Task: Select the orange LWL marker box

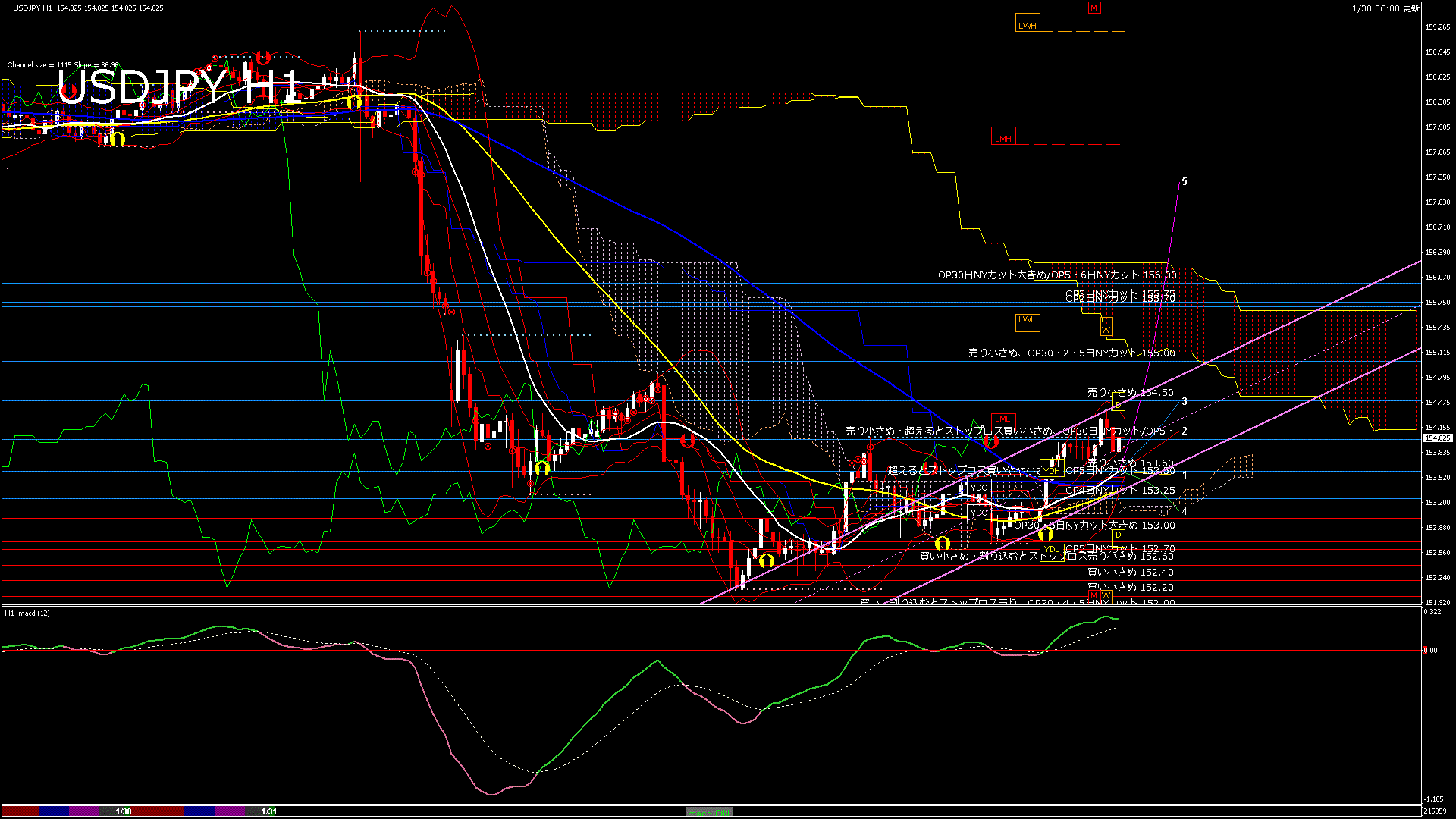Action: tap(1027, 320)
